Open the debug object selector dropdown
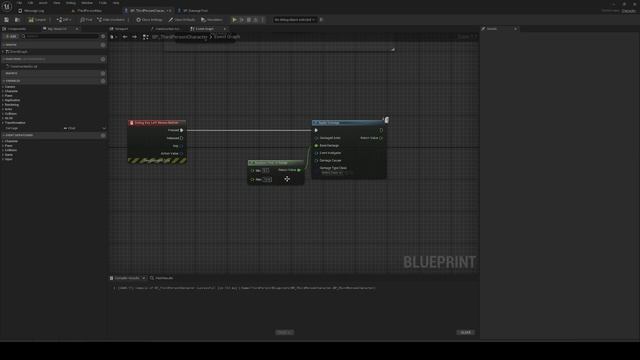640x360 pixels. pos(294,20)
